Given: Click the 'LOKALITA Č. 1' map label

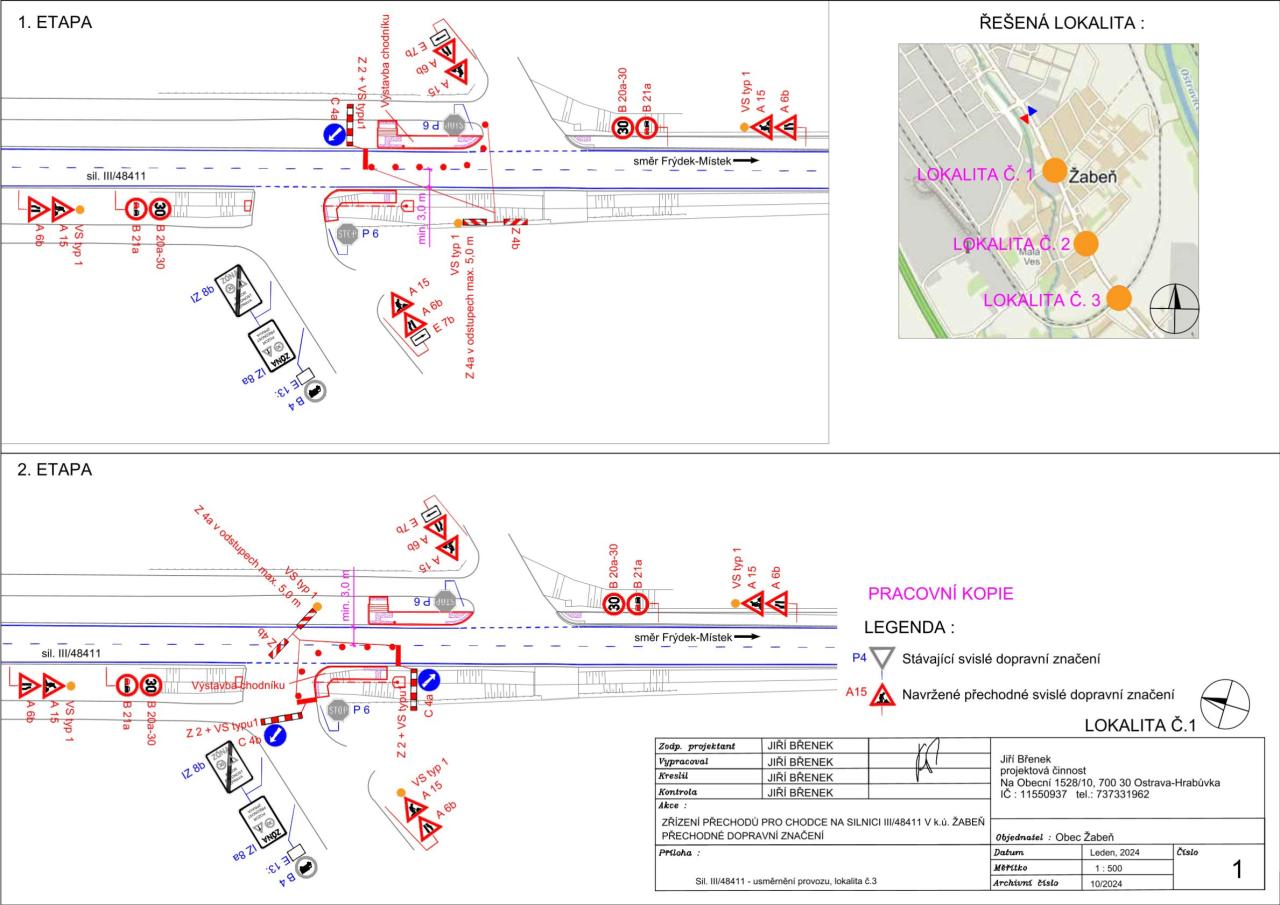Looking at the screenshot, I should pyautogui.click(x=976, y=175).
